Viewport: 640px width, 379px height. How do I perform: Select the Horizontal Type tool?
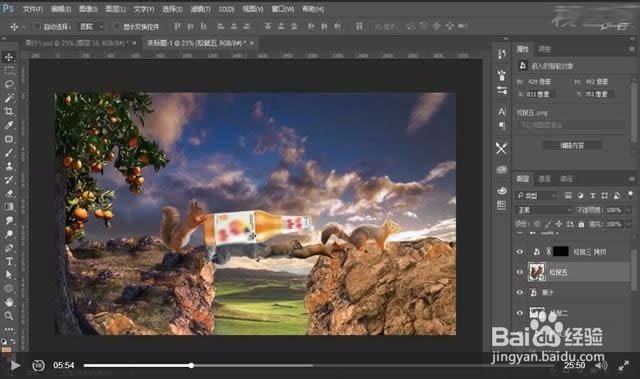[x=9, y=262]
